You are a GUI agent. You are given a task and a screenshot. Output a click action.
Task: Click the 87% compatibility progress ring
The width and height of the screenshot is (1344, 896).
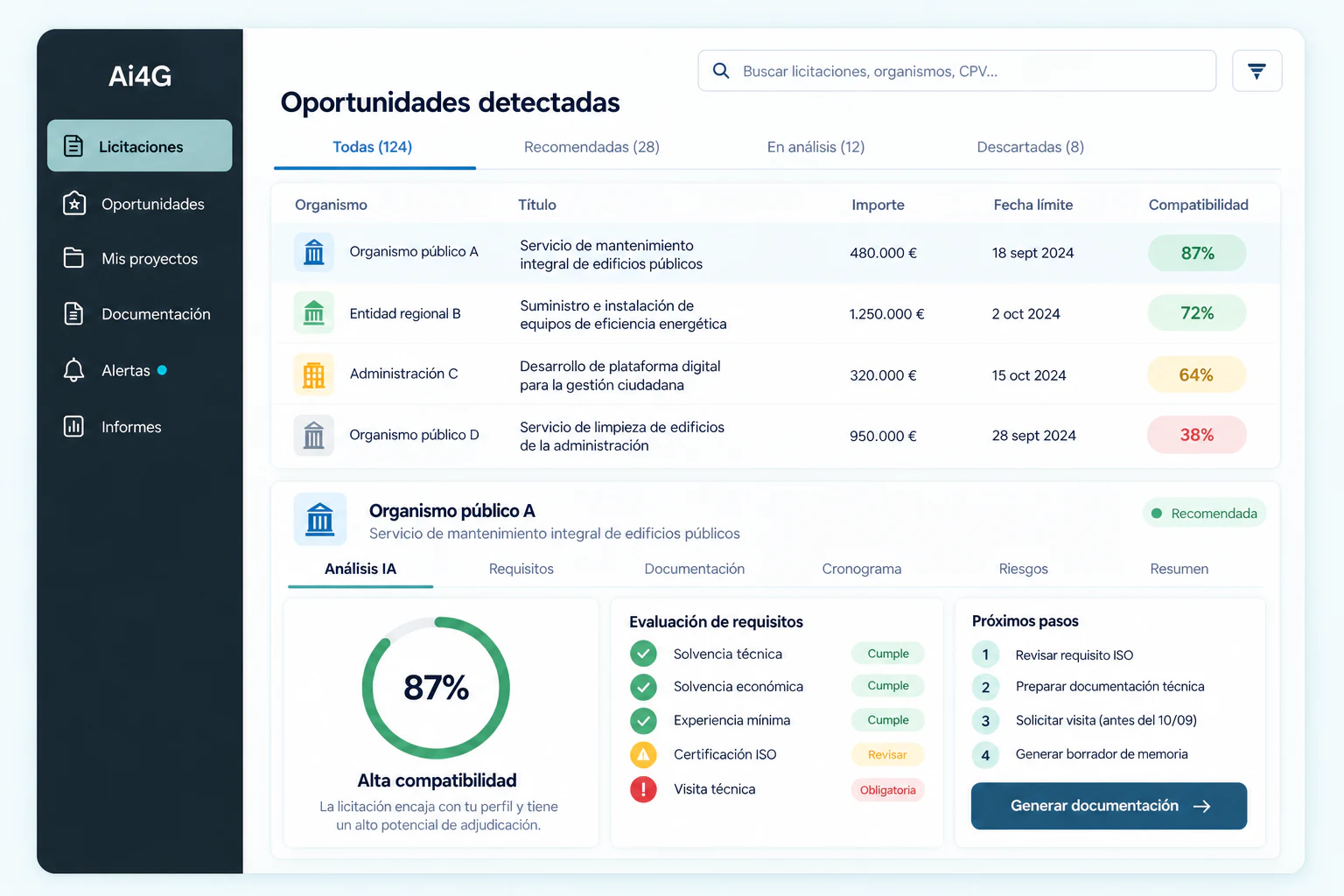pos(436,688)
